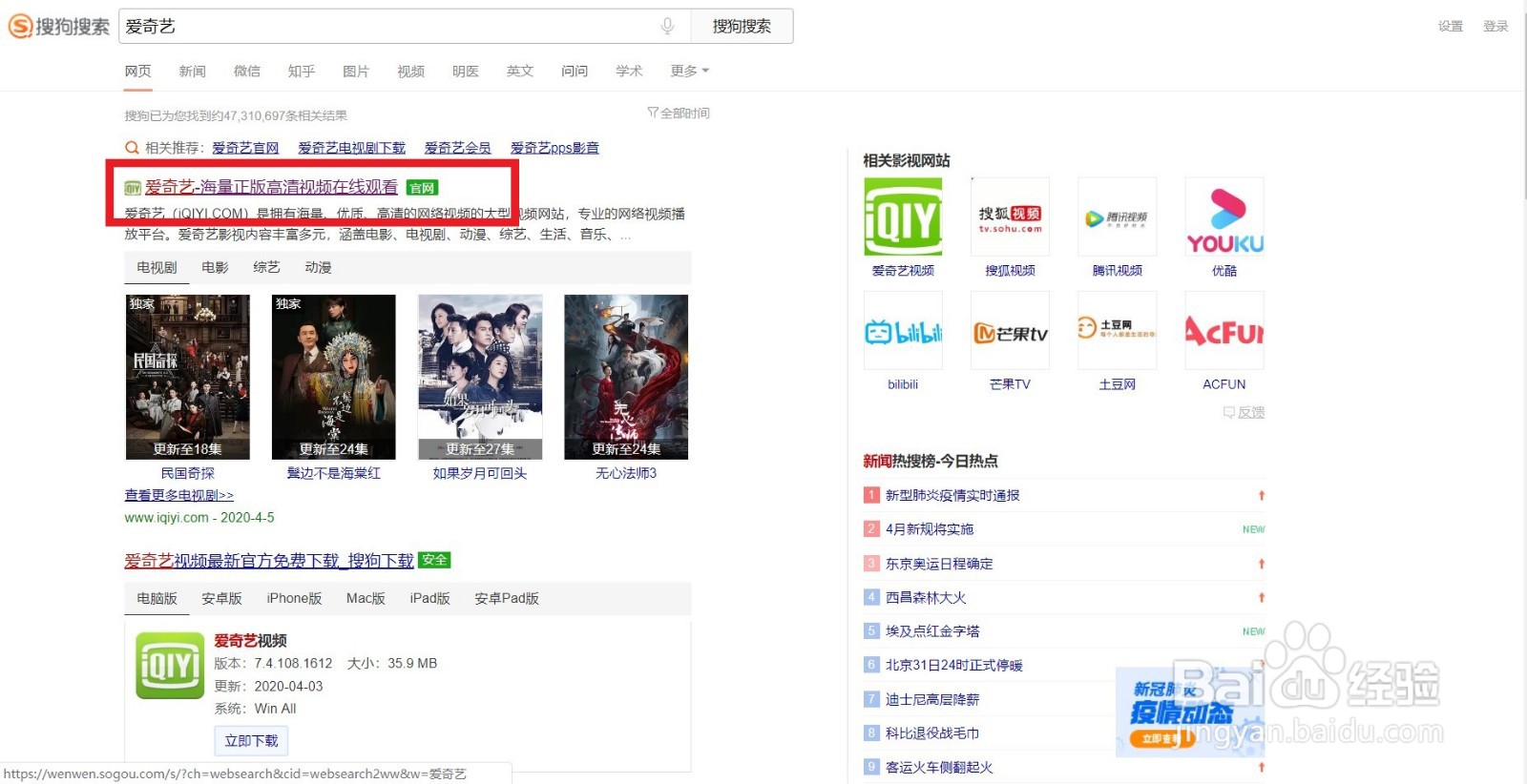Click the 立即下载 download button
Viewport: 1527px width, 784px height.
pyautogui.click(x=251, y=740)
